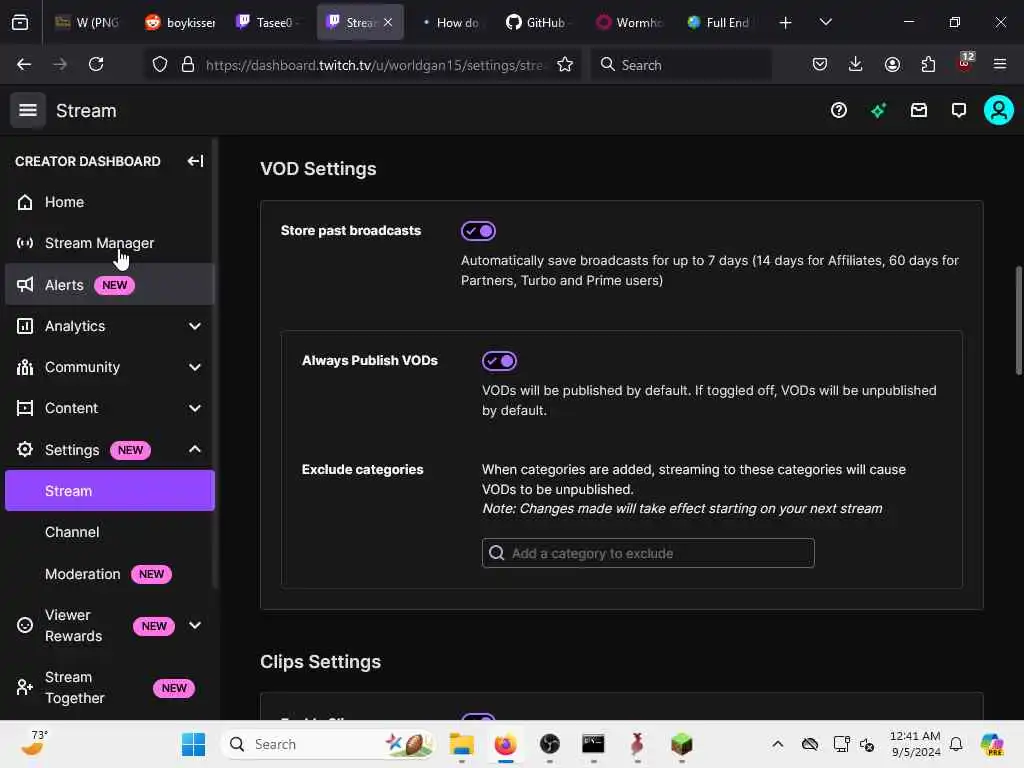Collapse the Settings sidebar section
Image resolution: width=1024 pixels, height=768 pixels.
click(195, 449)
